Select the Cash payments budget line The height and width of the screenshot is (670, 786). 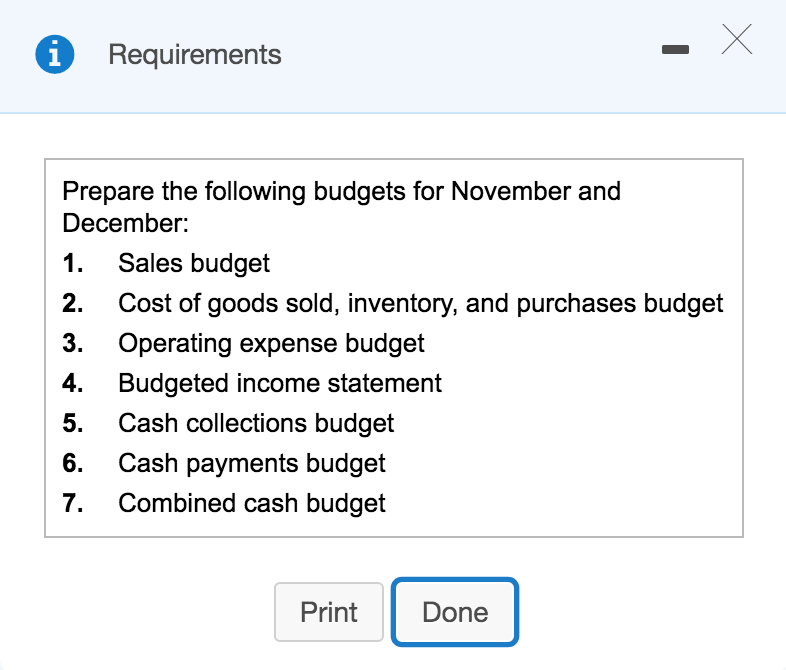pos(252,463)
